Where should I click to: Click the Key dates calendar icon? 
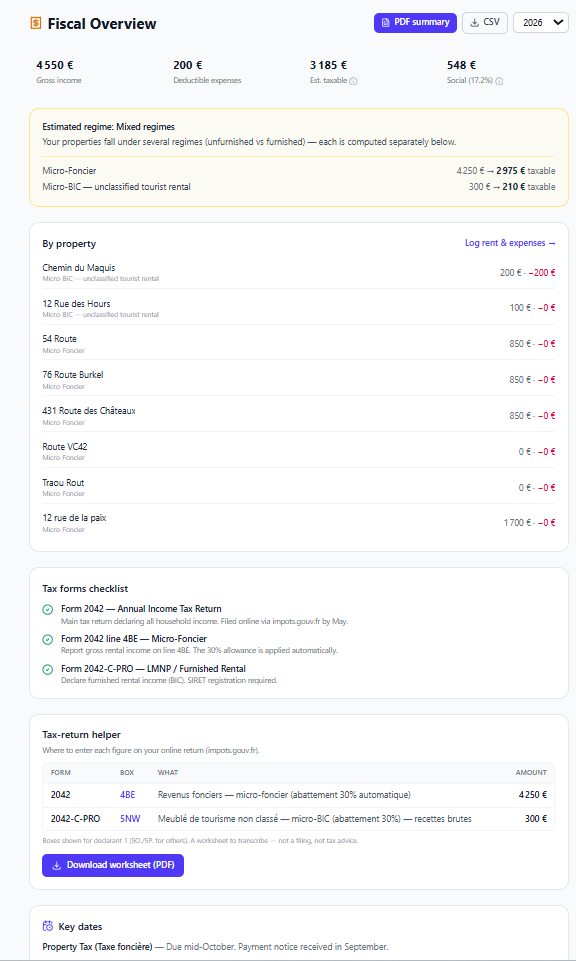[48, 925]
